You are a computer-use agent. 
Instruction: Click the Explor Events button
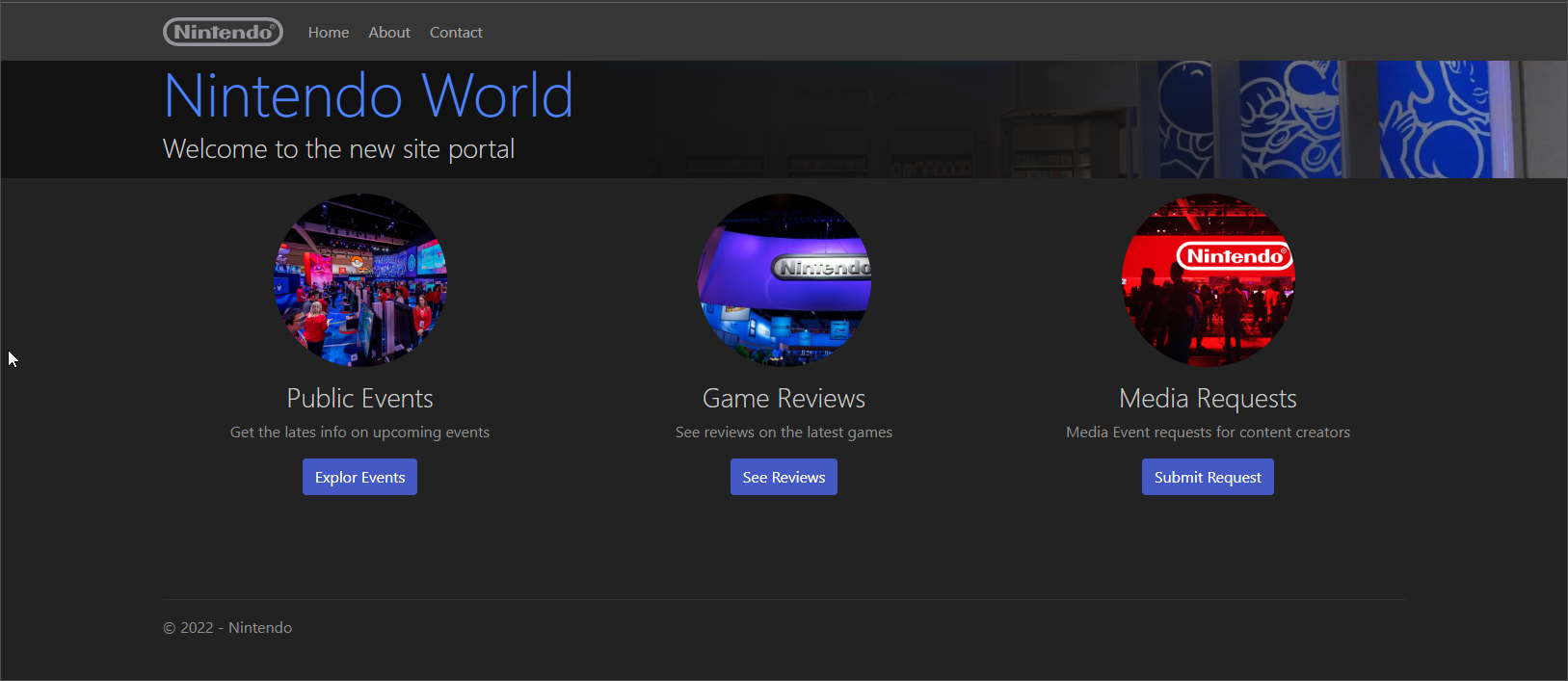point(359,477)
